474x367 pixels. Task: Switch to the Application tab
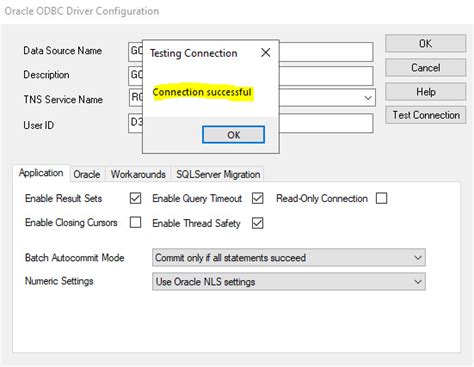[x=41, y=173]
